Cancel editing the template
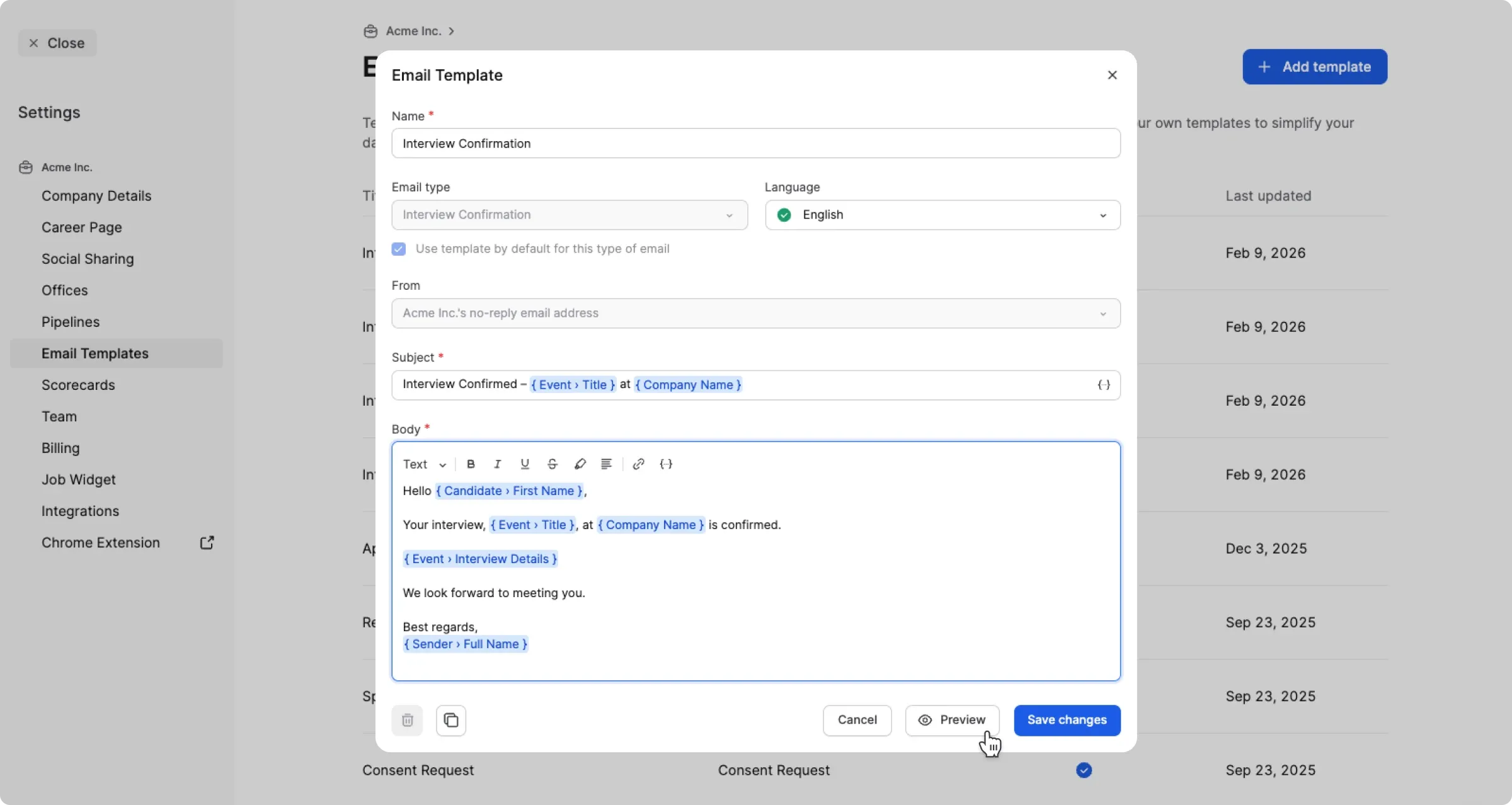This screenshot has width=1512, height=805. [x=857, y=720]
